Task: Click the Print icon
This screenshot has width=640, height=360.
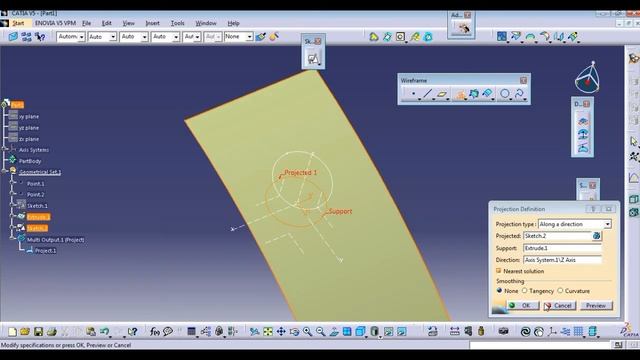Action: (51, 331)
